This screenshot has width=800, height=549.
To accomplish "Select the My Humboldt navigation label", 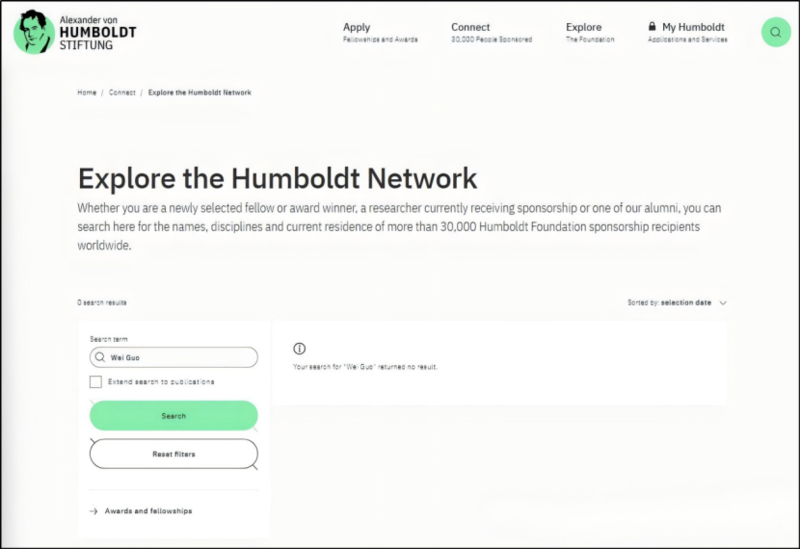I will pyautogui.click(x=693, y=27).
